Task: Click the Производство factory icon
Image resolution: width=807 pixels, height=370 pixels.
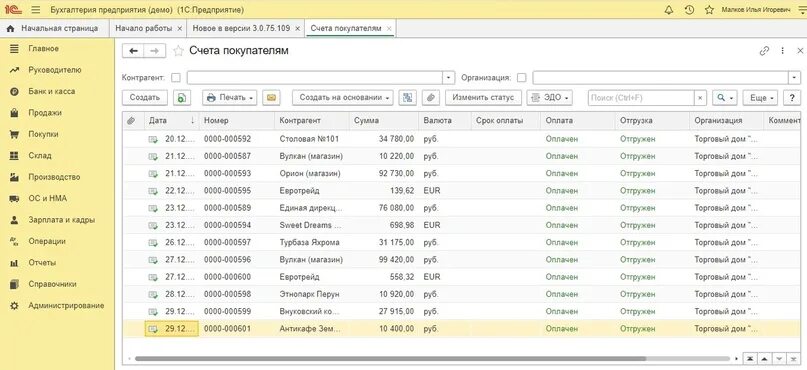Action: click(14, 177)
